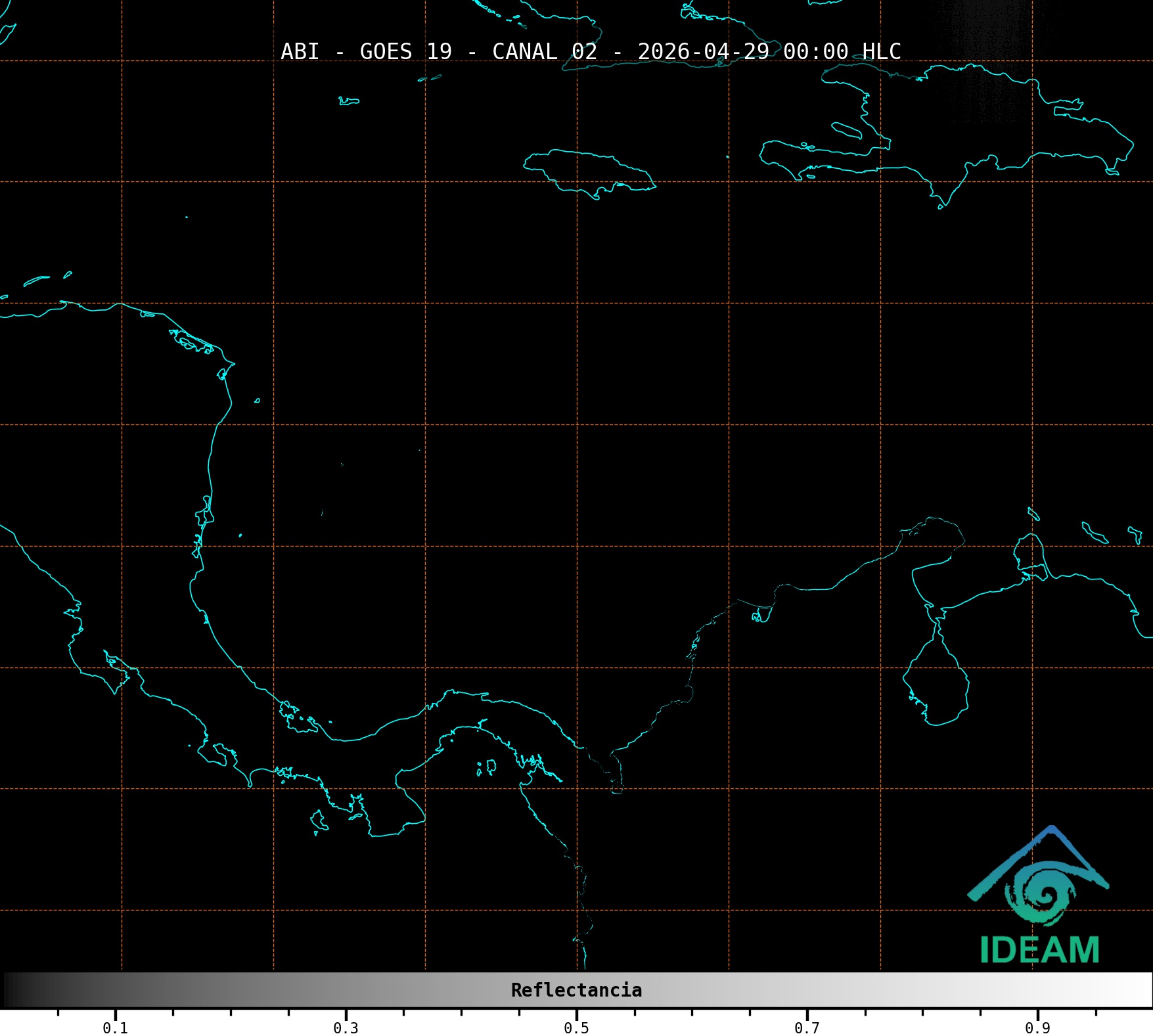Click the 0.9 reflectance tick label

1037,1027
